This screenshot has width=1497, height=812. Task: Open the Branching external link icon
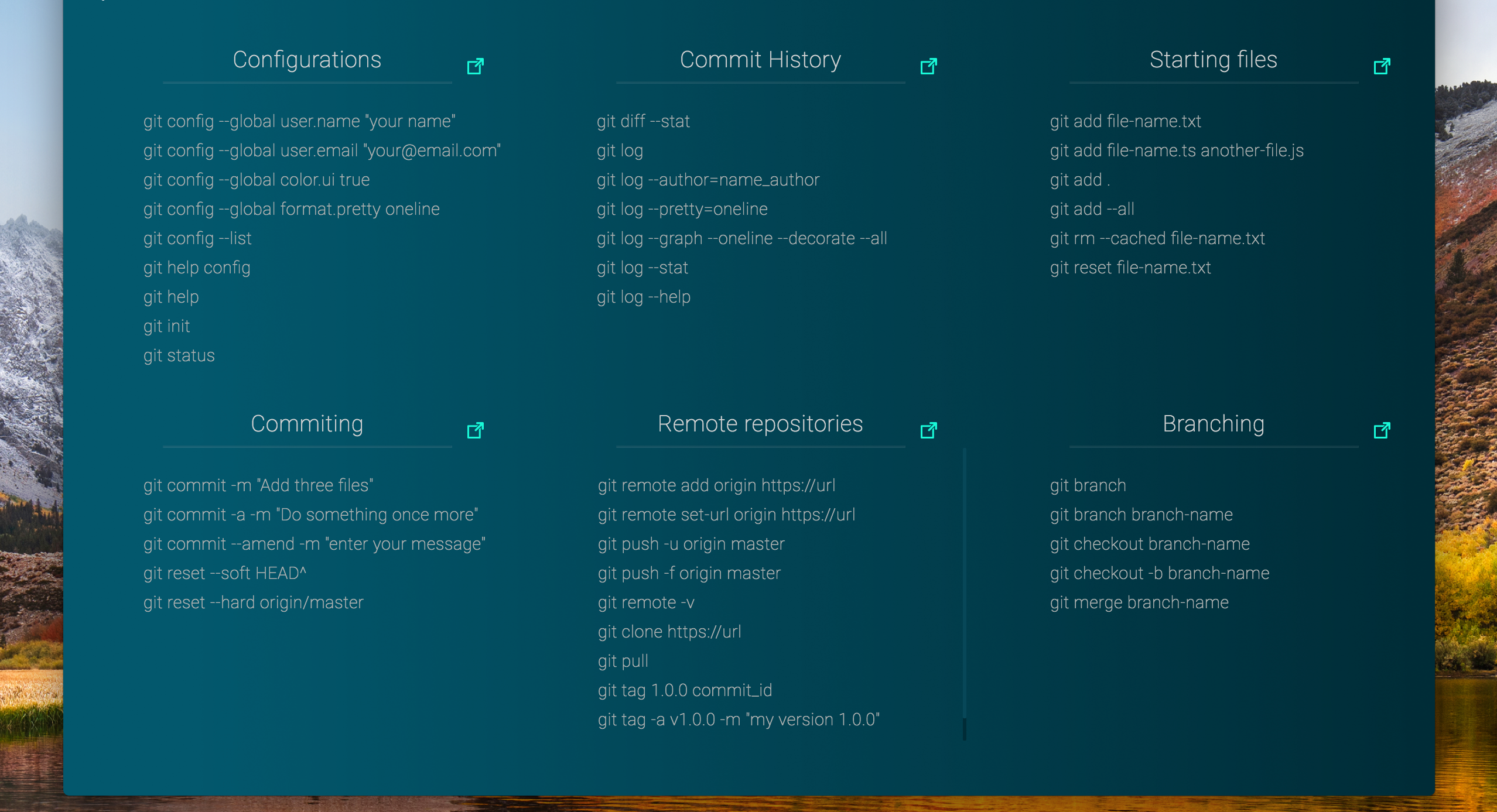pos(1382,430)
